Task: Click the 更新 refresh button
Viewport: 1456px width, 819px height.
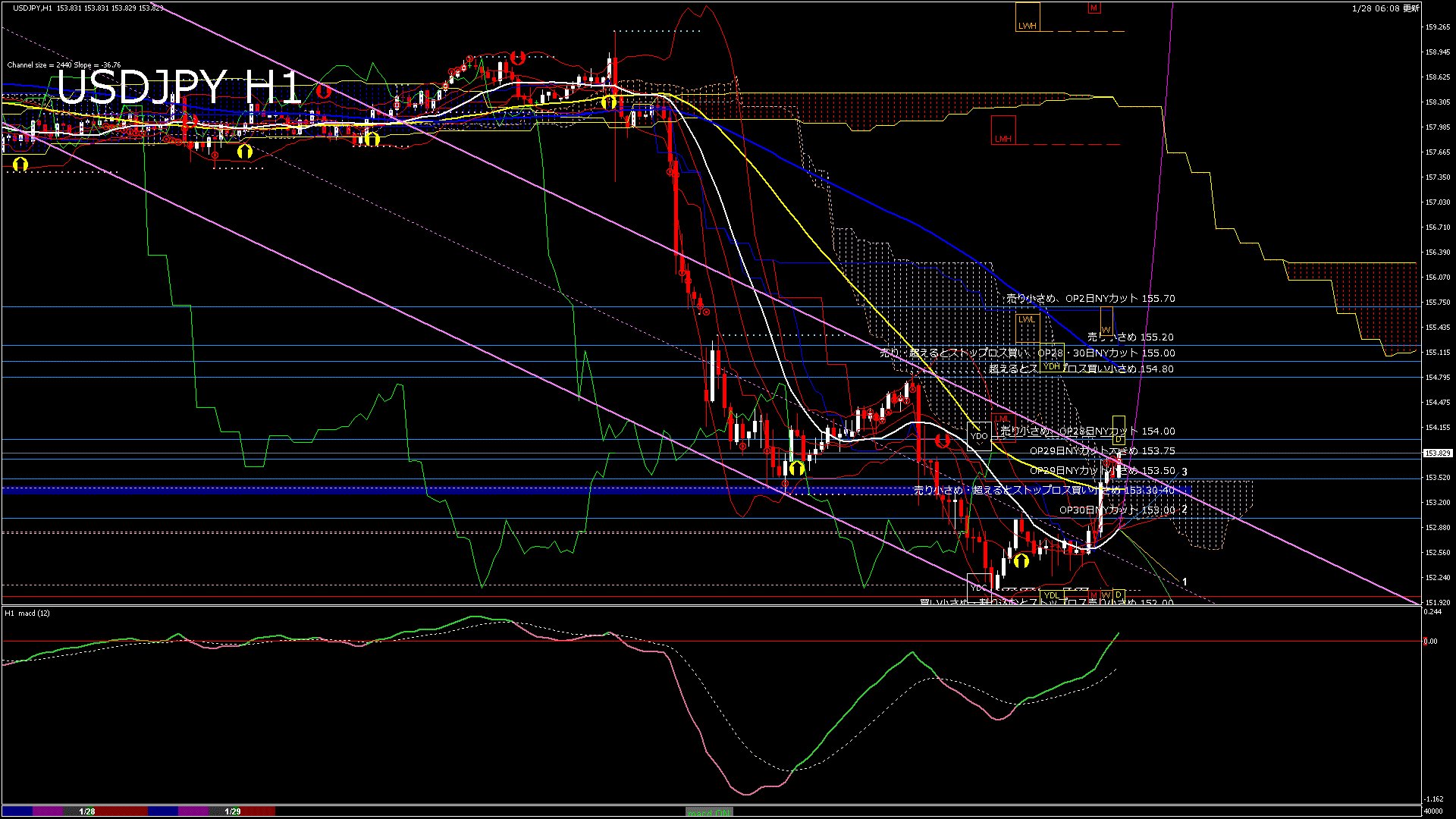Action: (1410, 8)
